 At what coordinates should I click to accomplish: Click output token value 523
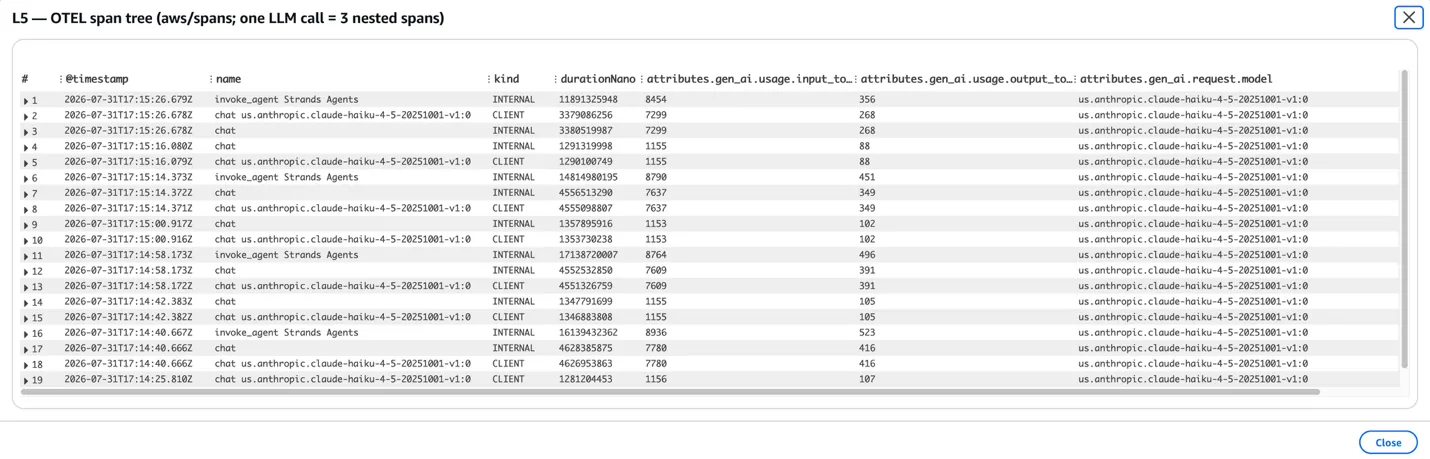(867, 332)
